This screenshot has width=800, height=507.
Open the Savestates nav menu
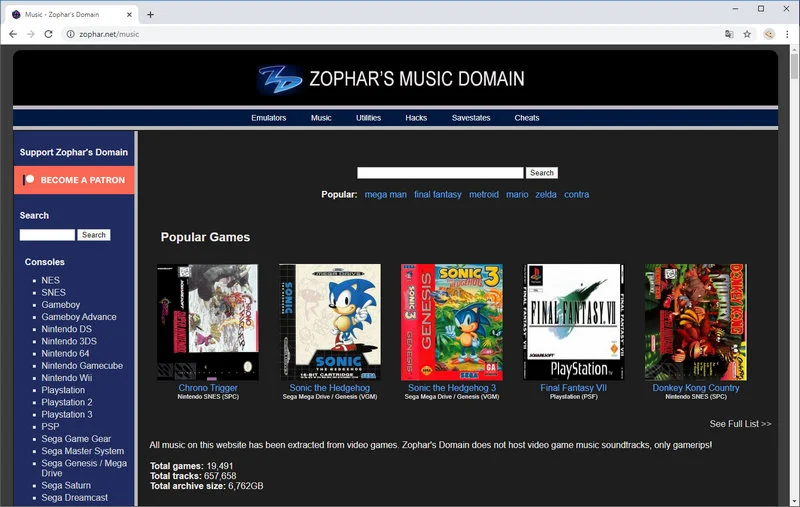(x=470, y=118)
